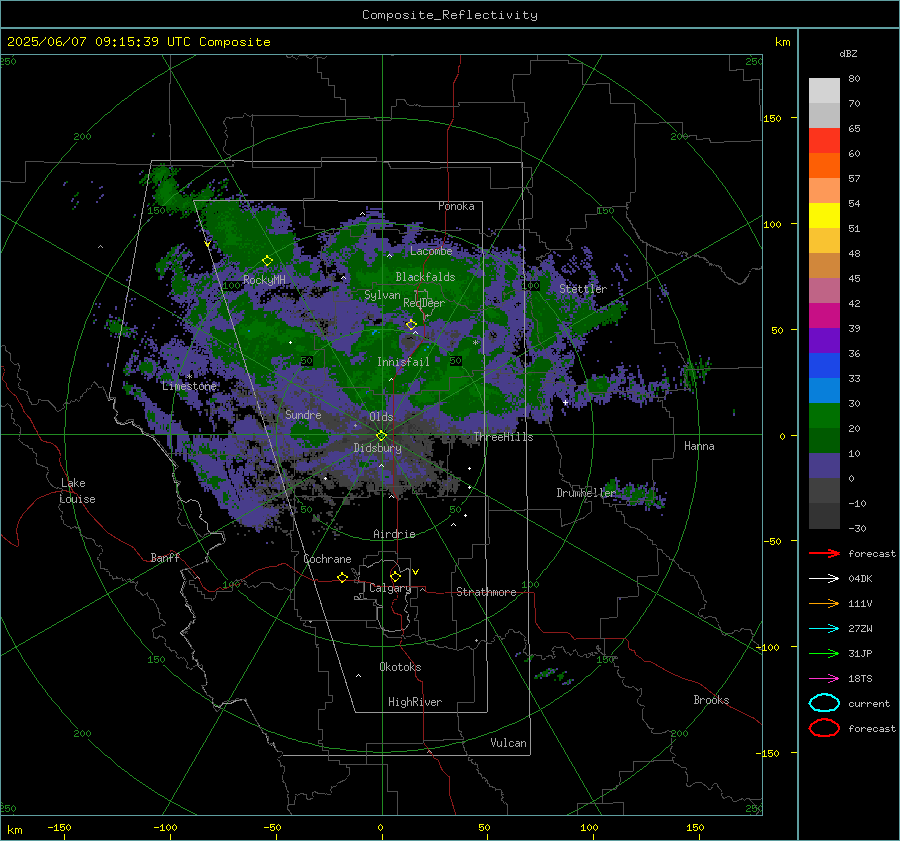Pick the 45 dBZ pink color swatch

(x=824, y=290)
